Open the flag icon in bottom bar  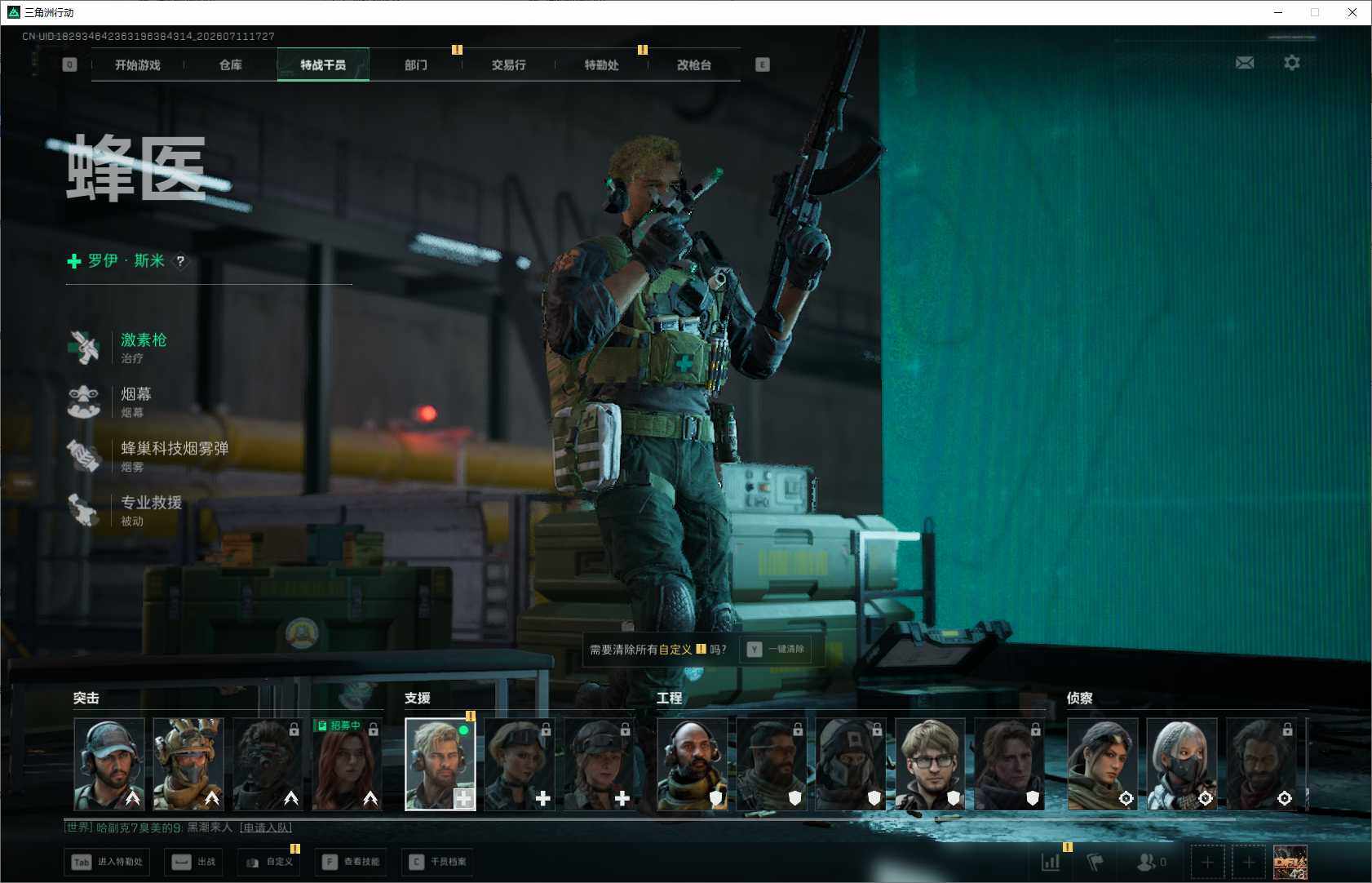click(x=1095, y=862)
